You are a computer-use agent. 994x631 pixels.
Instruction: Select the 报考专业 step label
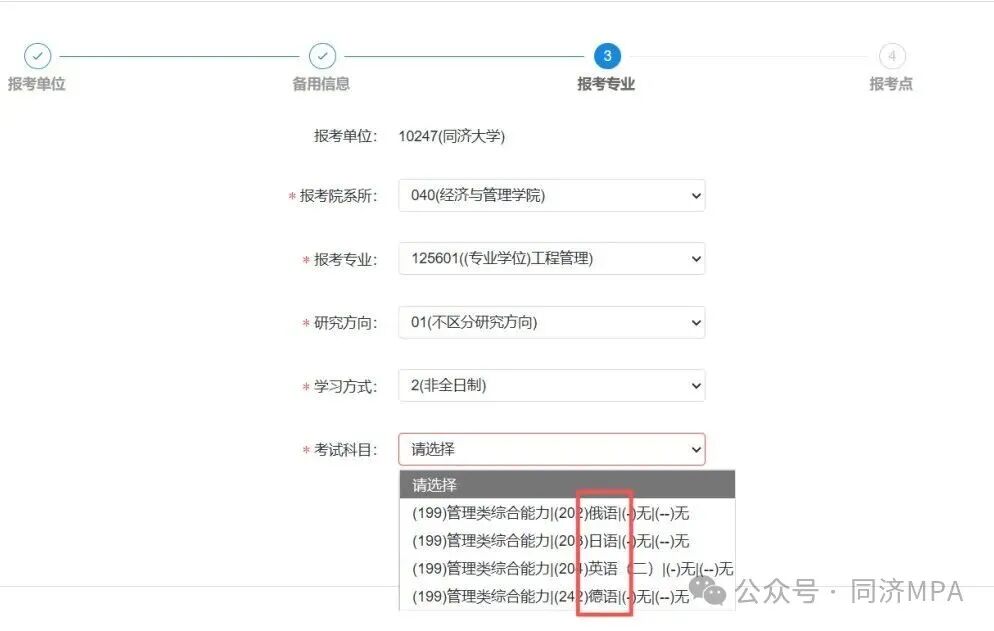(x=606, y=84)
